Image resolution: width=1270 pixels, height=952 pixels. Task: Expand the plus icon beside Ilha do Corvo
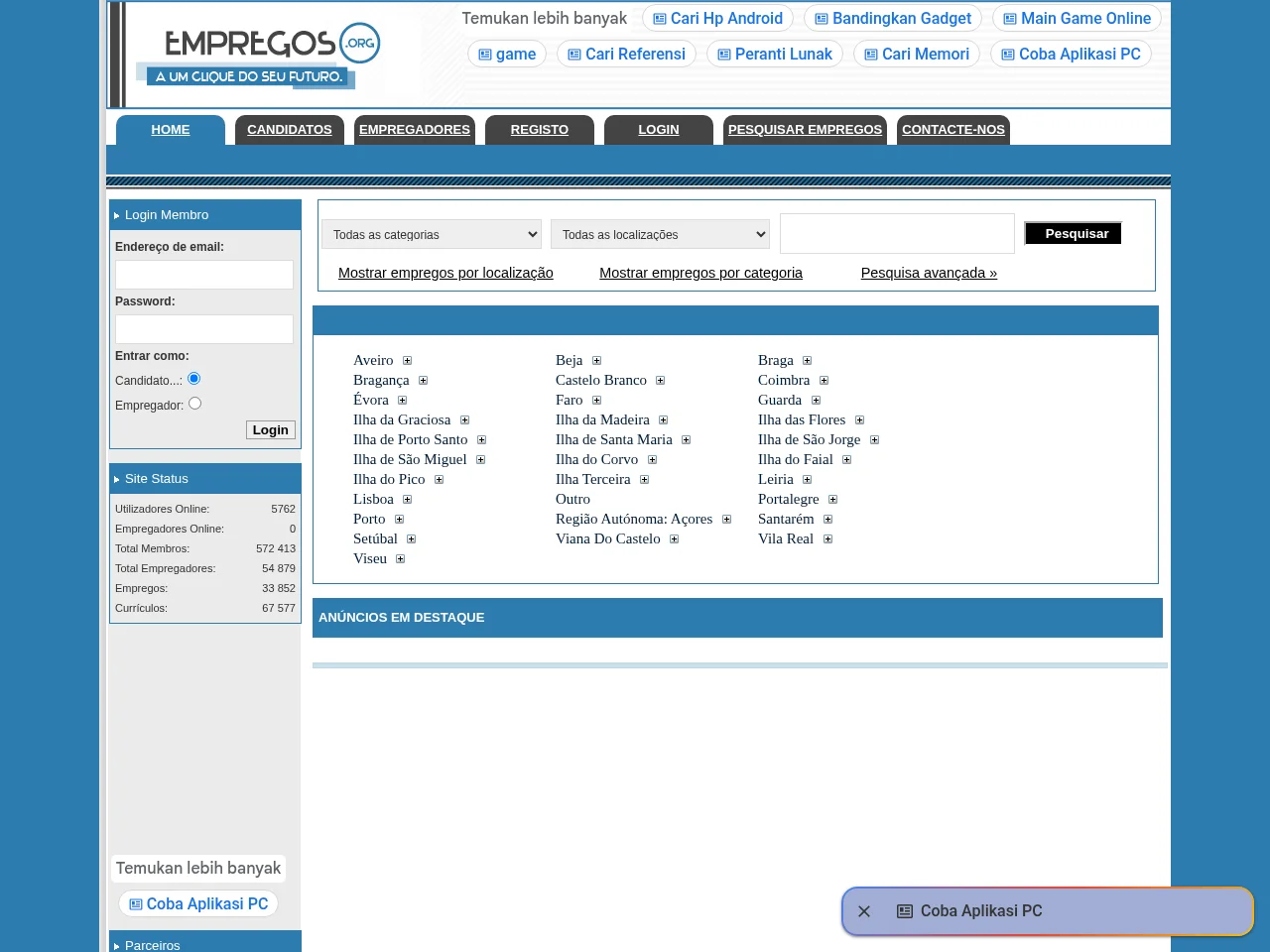click(652, 460)
